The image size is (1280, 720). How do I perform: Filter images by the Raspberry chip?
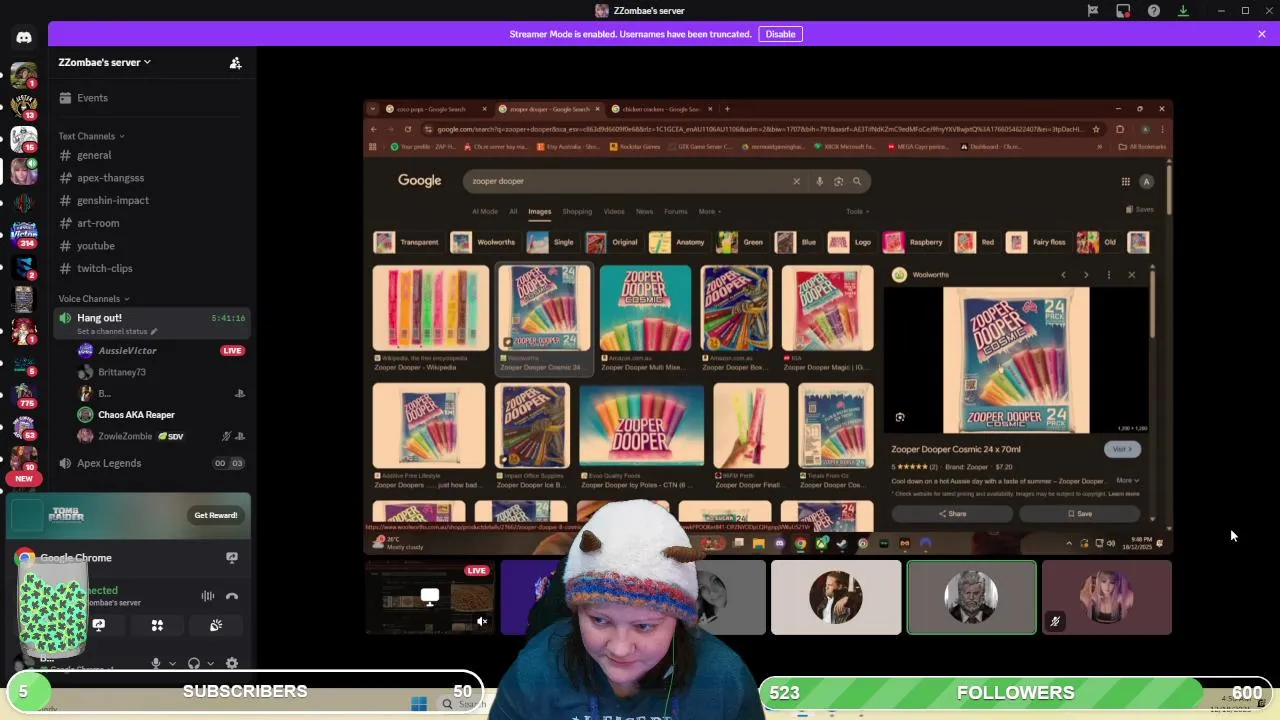(913, 242)
